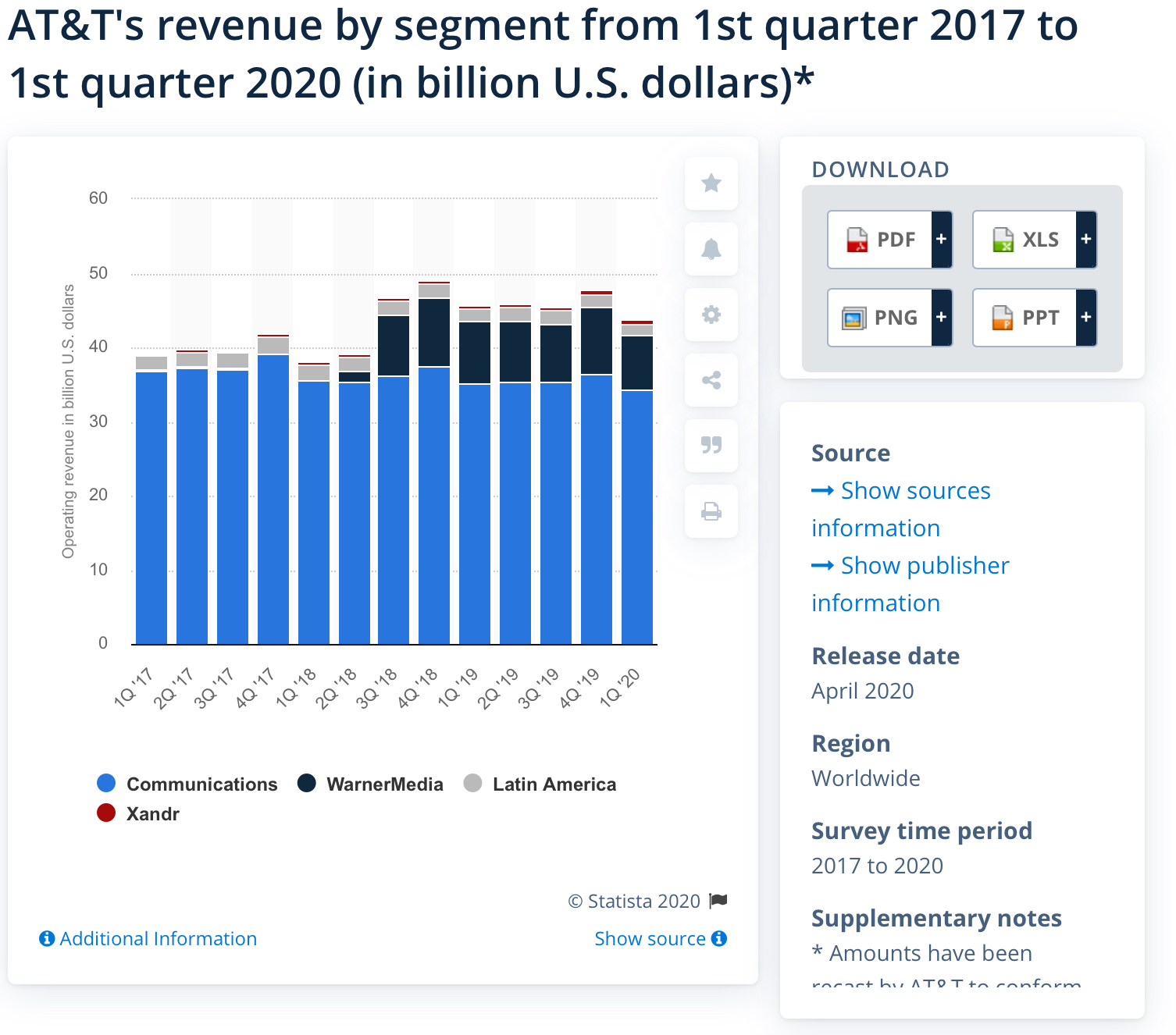Click the bell notification icon

[x=711, y=249]
